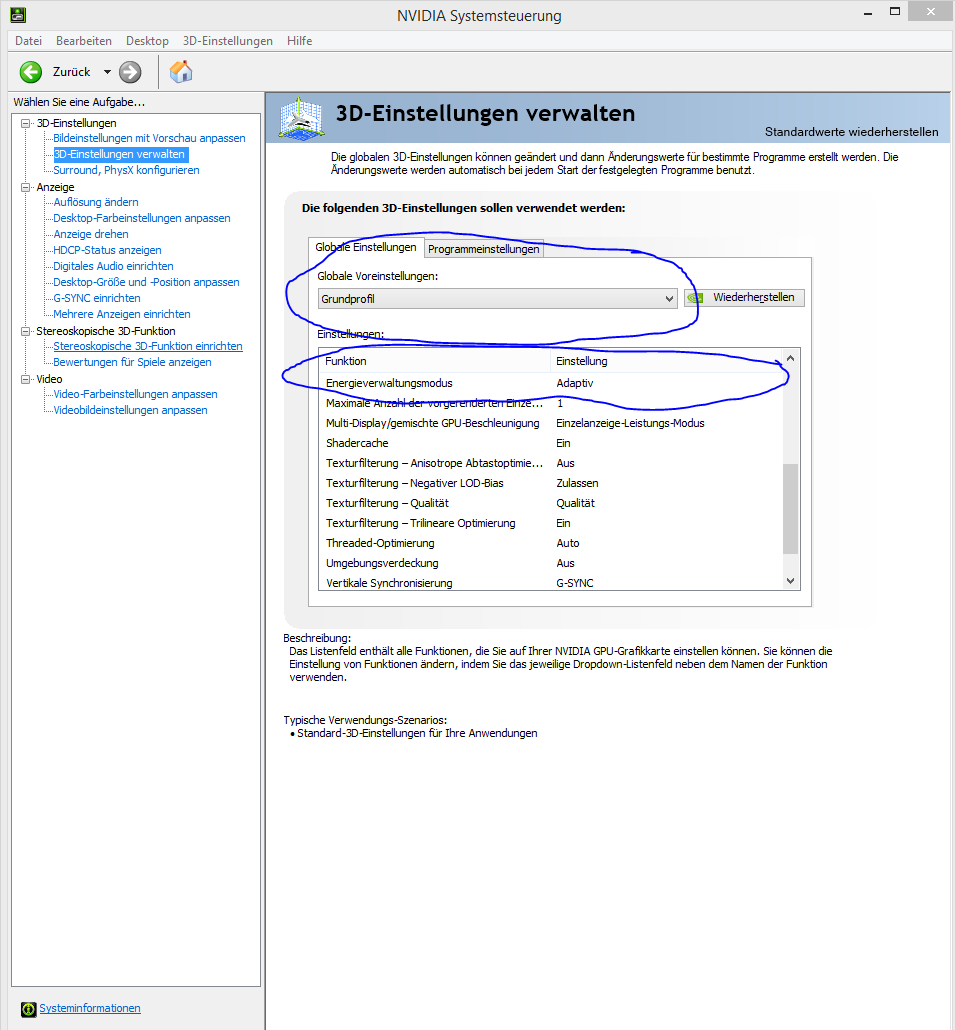The image size is (955, 1030).
Task: Click the G-SYNC setting value
Action: [x=575, y=583]
